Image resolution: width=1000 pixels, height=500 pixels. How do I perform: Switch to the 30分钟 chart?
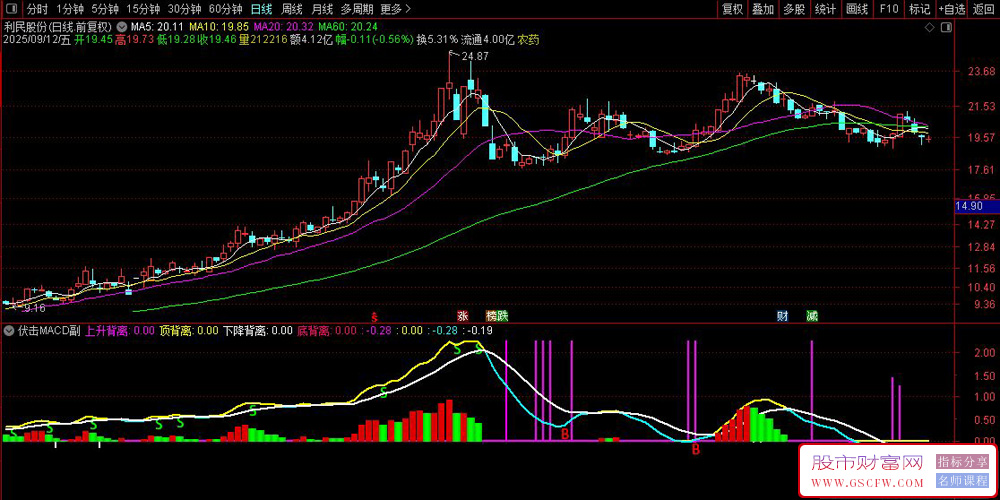coord(184,9)
